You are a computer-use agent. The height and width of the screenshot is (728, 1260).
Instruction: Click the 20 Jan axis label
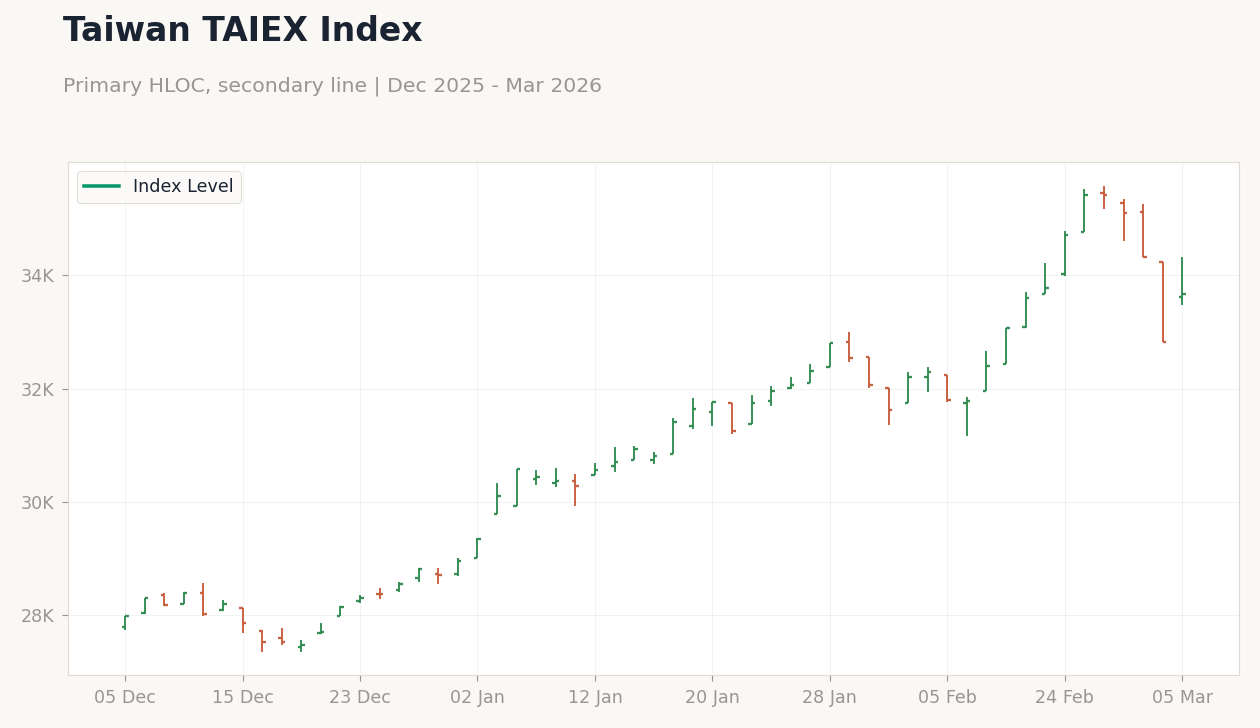click(712, 698)
